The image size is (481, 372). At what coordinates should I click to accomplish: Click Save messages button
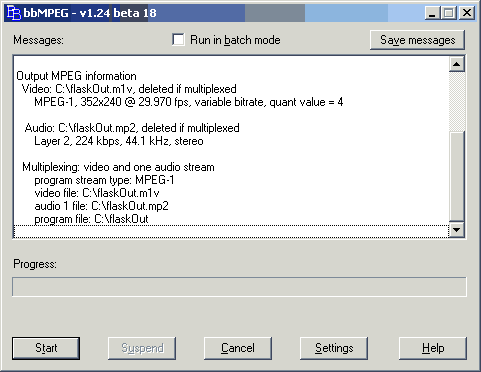click(x=417, y=40)
